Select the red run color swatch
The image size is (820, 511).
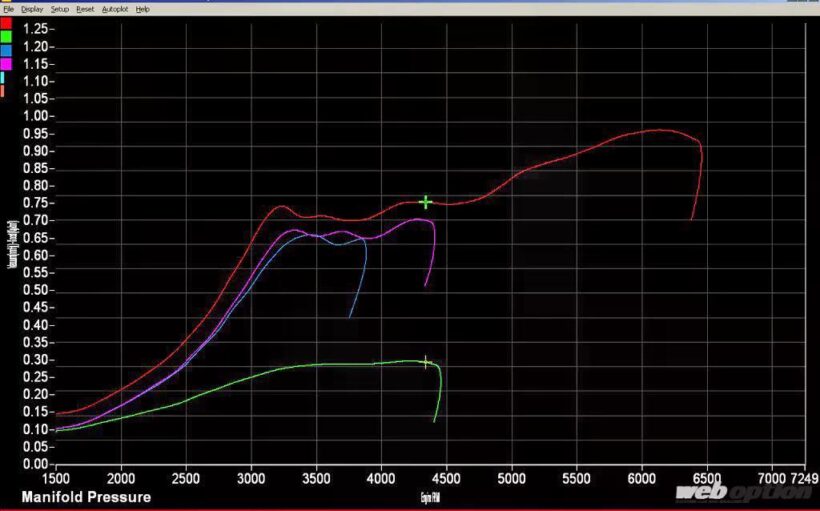(x=6, y=22)
